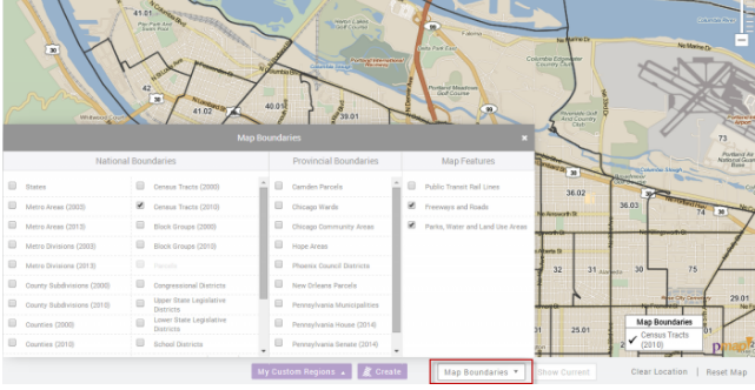Click the Census Tracts (2010) legend checkmark
Viewport: 755px width, 390px height.
click(x=633, y=339)
